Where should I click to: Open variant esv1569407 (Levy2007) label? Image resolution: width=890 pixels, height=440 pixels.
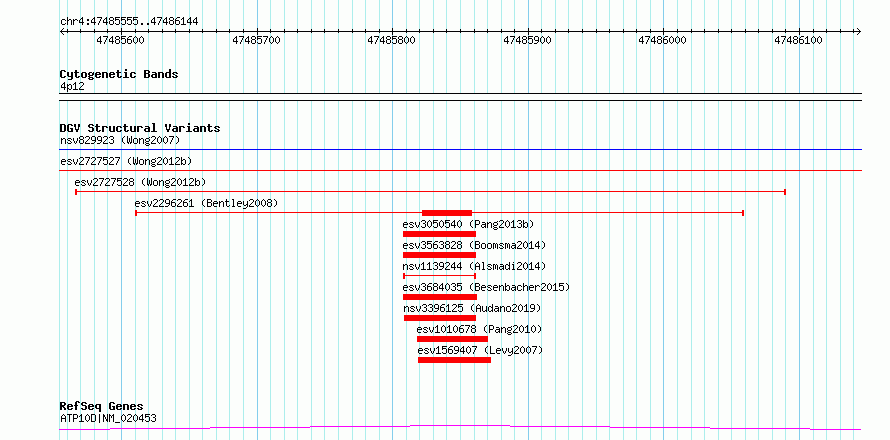coord(480,350)
